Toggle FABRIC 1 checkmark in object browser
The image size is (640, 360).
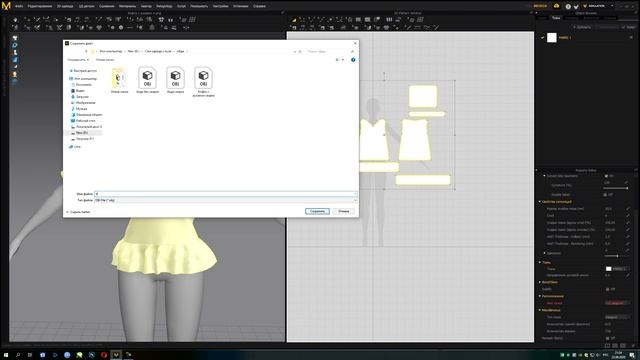542,38
